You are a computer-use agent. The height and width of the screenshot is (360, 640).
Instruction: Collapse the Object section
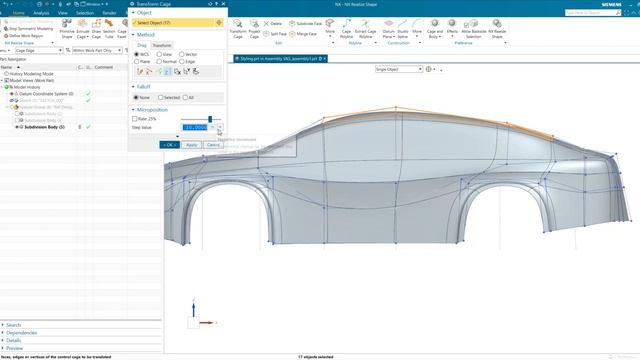click(133, 13)
